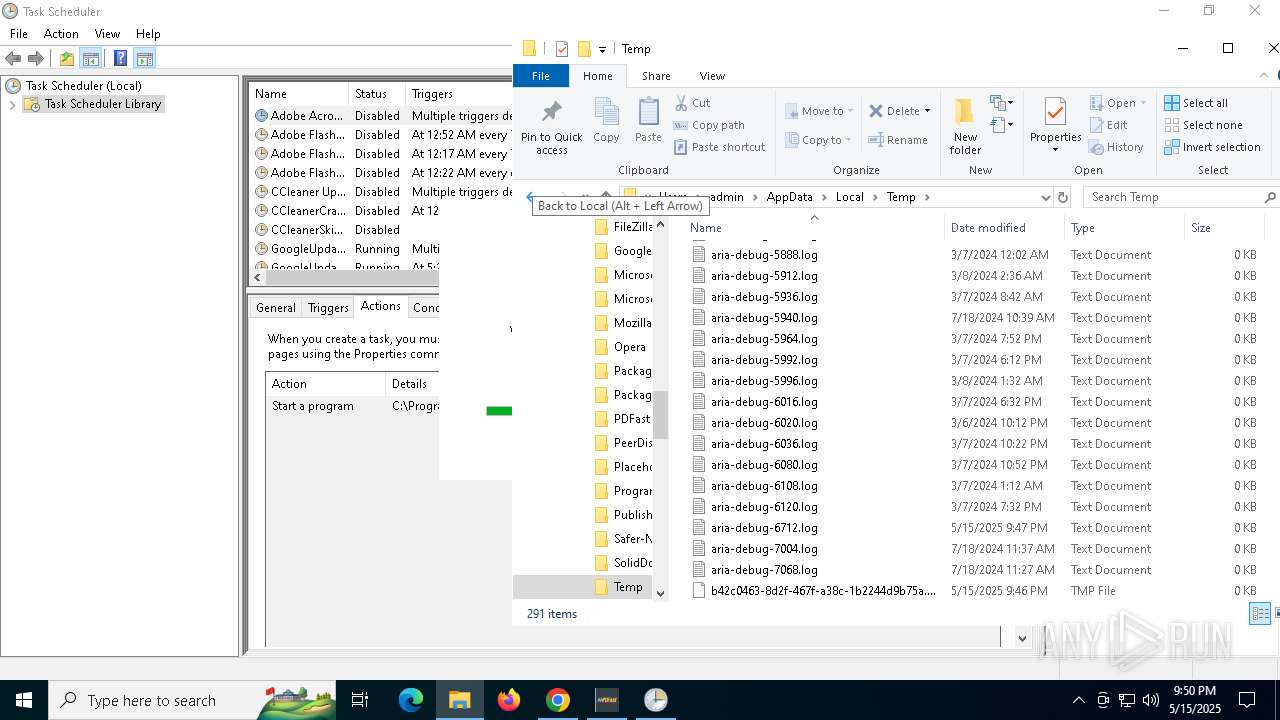Click Rename in Organize group
The image size is (1280, 720).
(898, 140)
